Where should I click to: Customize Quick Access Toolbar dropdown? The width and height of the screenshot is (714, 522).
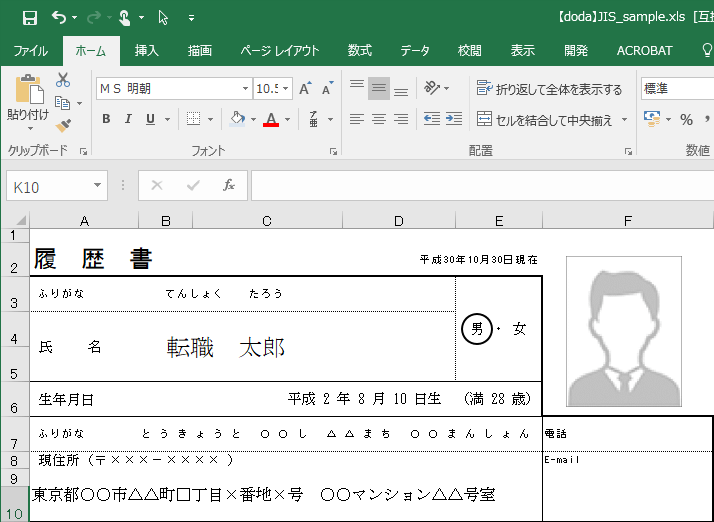(x=191, y=18)
